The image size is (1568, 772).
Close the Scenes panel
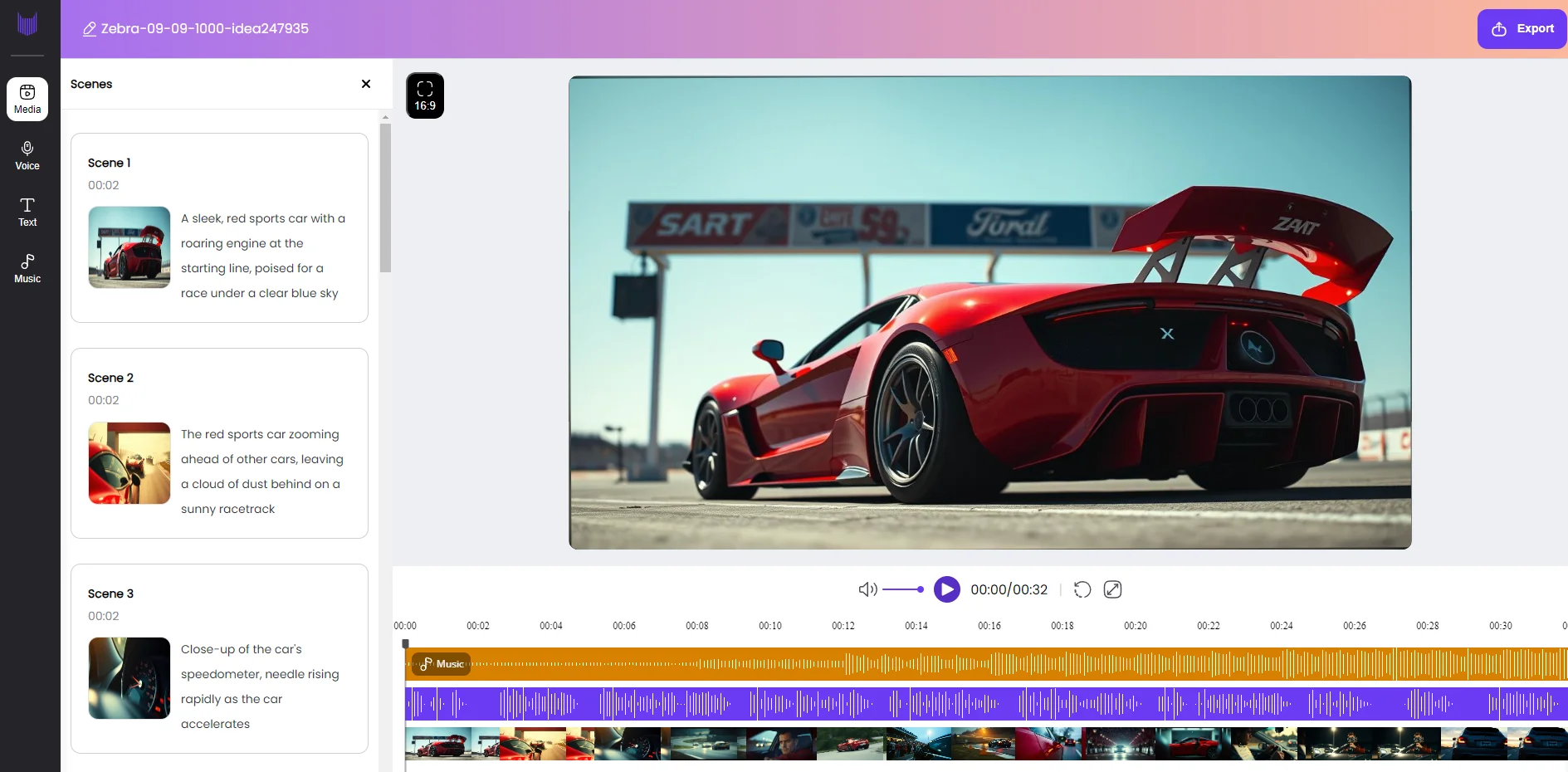pos(366,84)
